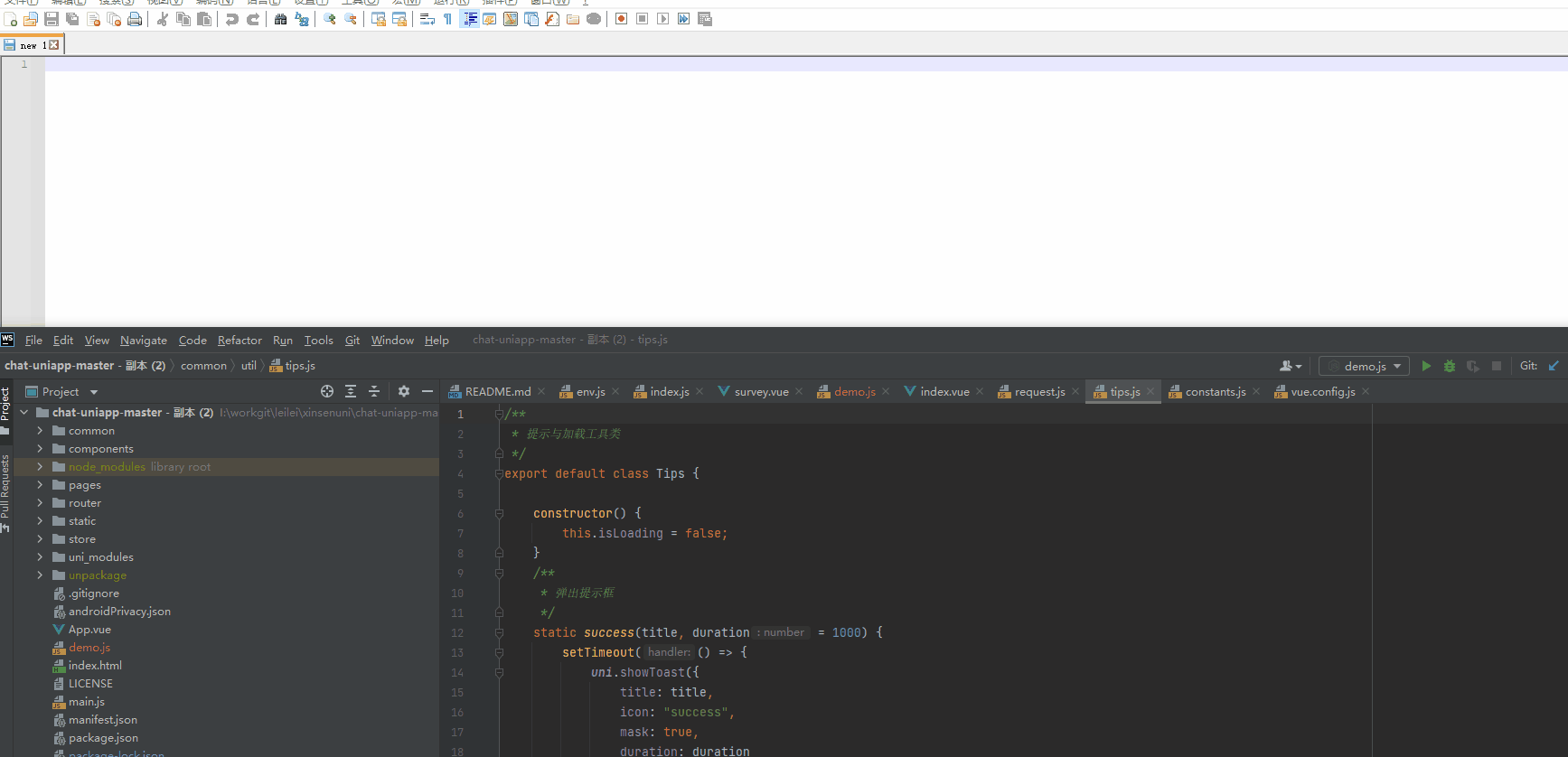Viewport: 1568px width, 757px height.
Task: Toggle word wrap in Notepad++ toolbar
Action: tap(427, 19)
